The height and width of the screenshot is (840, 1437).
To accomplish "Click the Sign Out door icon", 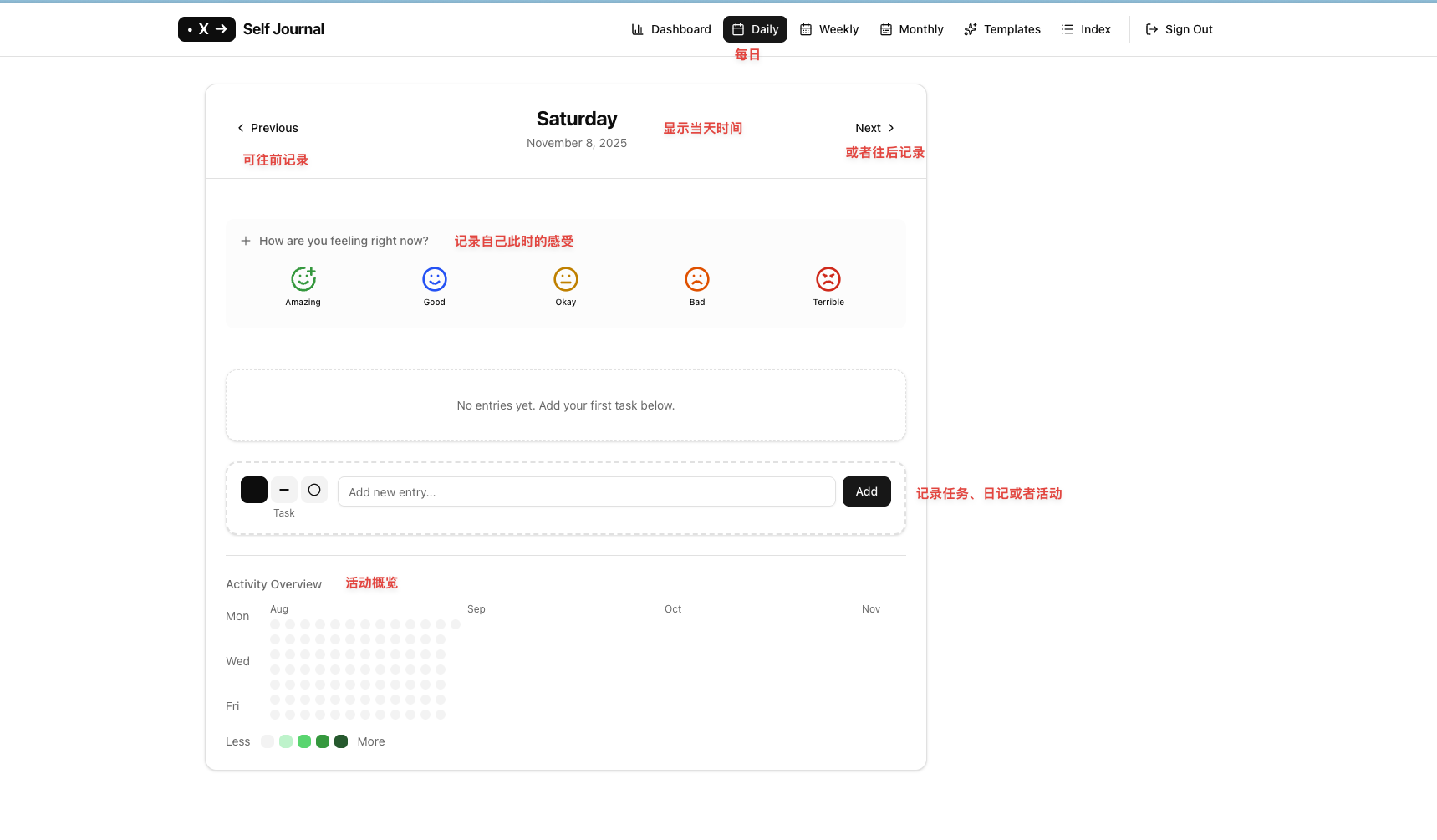I will click(1152, 29).
